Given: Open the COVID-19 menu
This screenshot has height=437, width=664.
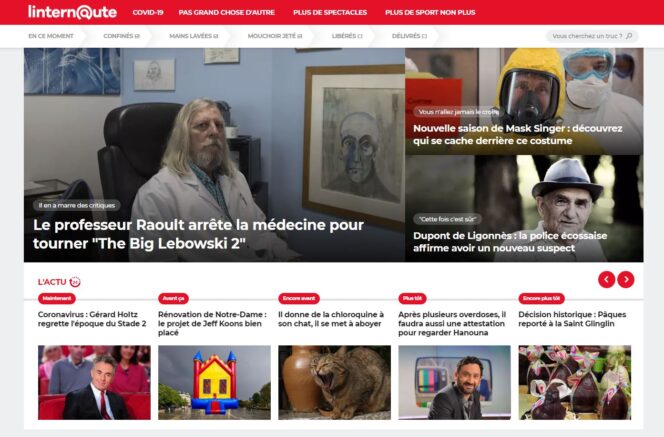Looking at the screenshot, I should (148, 12).
